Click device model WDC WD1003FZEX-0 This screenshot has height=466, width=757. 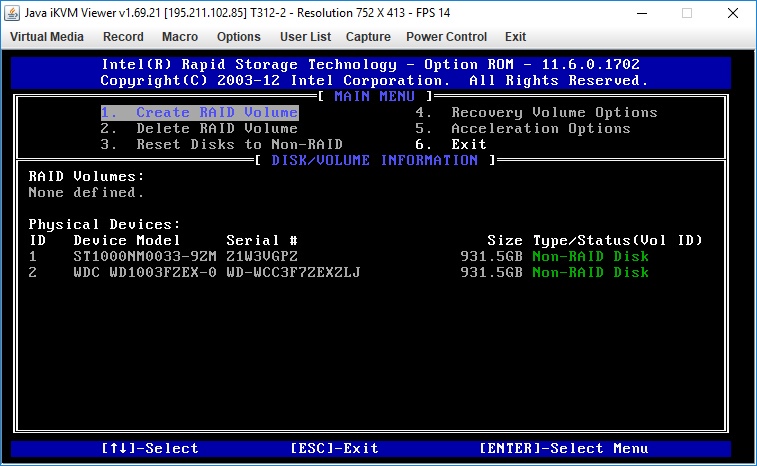(x=145, y=272)
